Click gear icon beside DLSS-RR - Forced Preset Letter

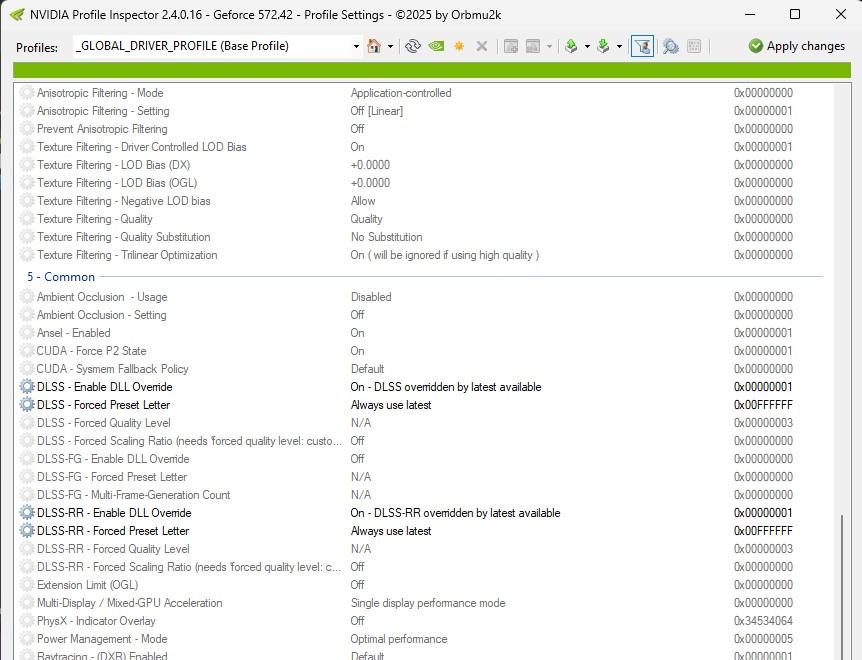(x=27, y=531)
